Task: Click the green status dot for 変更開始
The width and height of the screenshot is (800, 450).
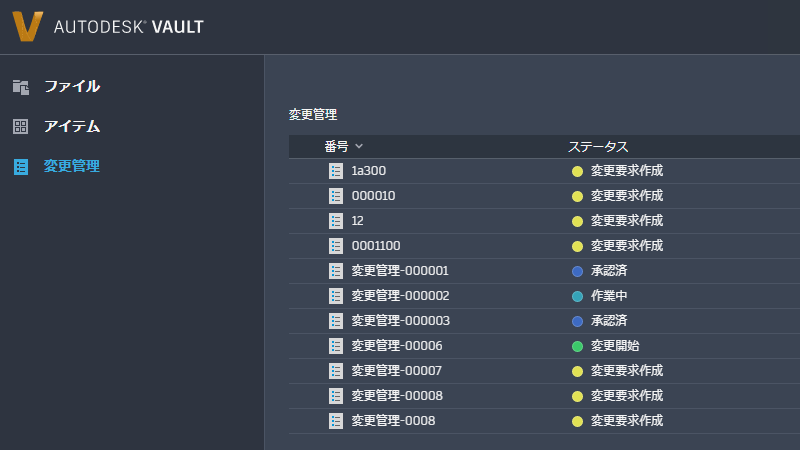Action: (x=577, y=346)
